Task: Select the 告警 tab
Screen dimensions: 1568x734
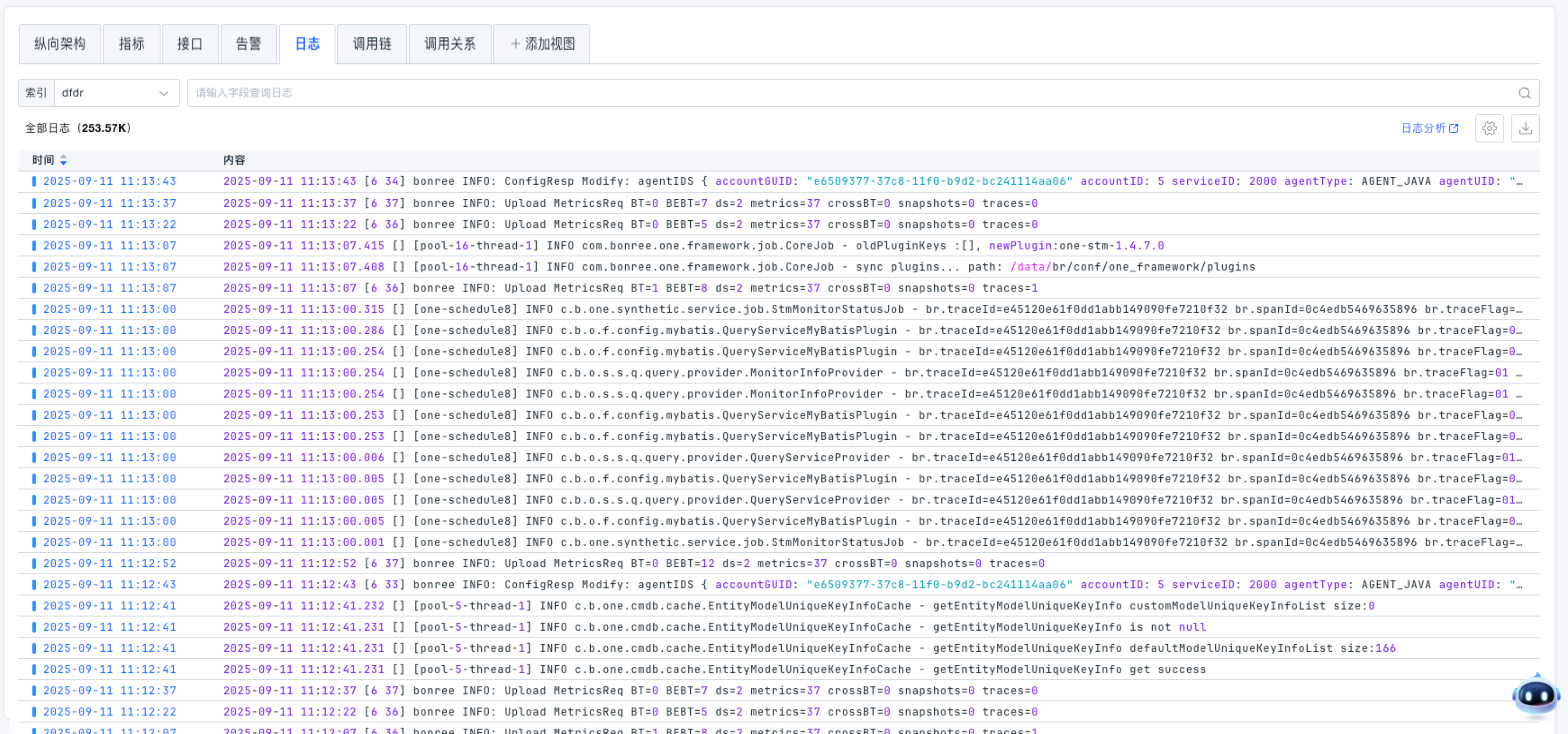Action: 248,44
